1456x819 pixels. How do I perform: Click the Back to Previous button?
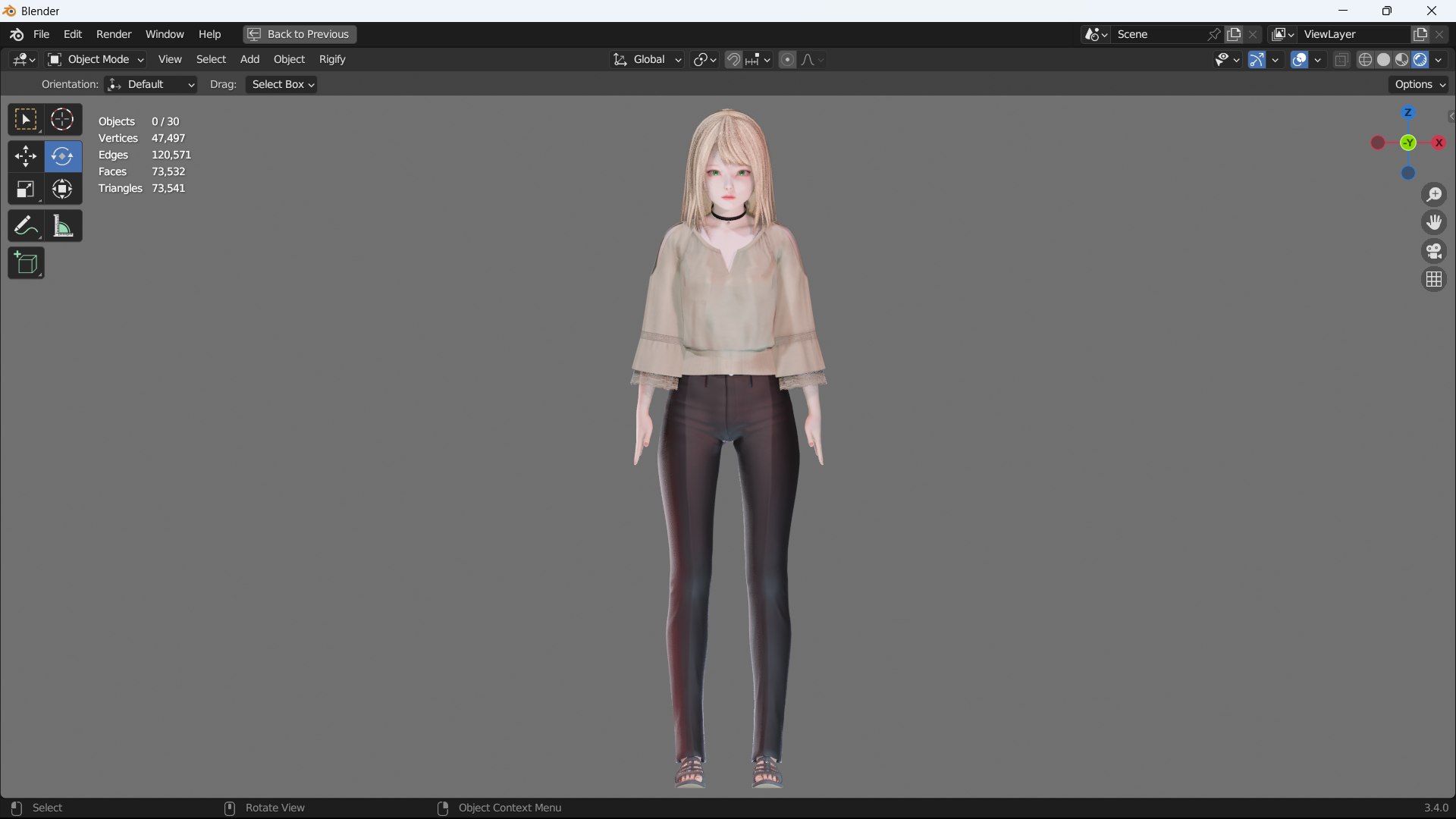pyautogui.click(x=300, y=34)
